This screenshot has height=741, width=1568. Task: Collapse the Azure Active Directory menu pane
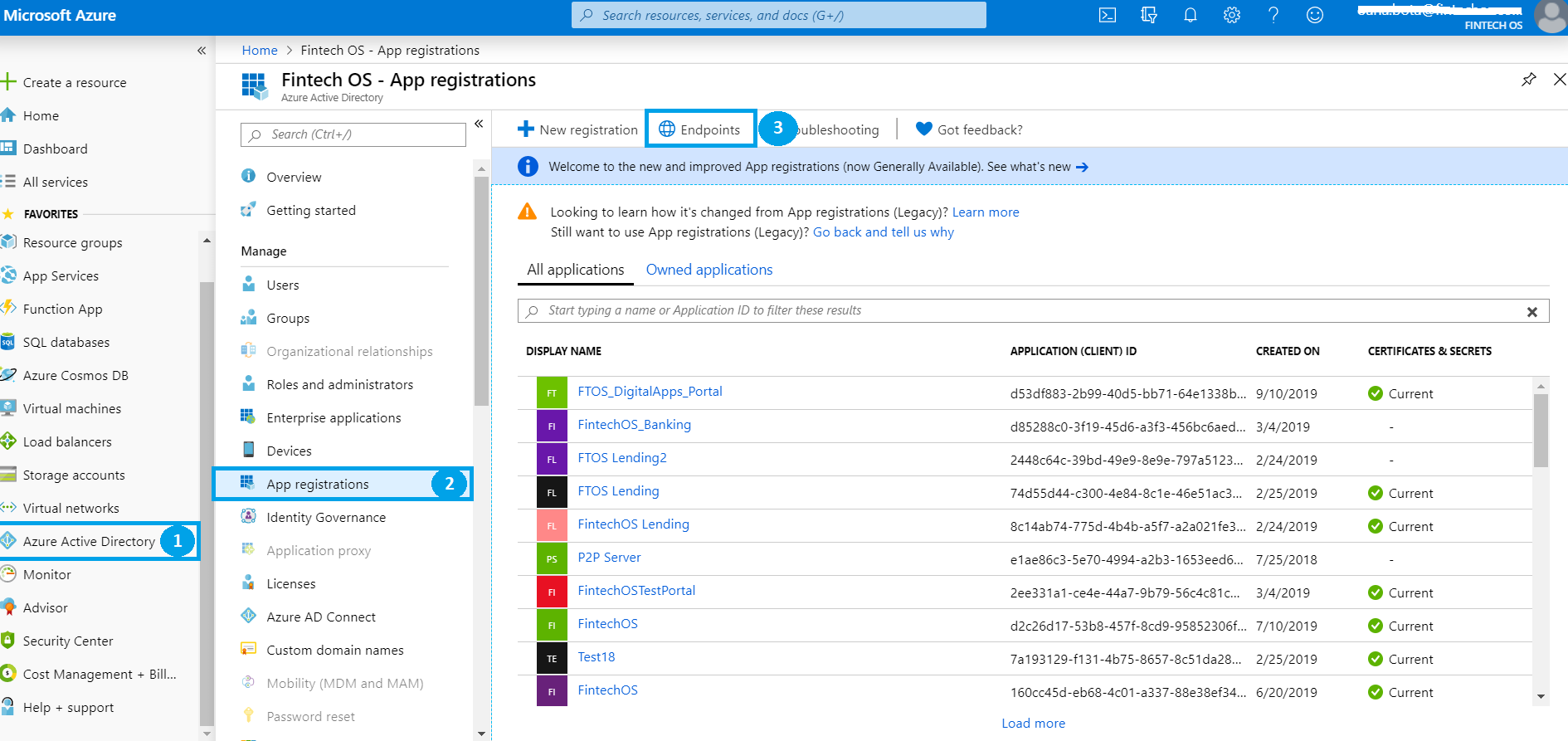479,124
